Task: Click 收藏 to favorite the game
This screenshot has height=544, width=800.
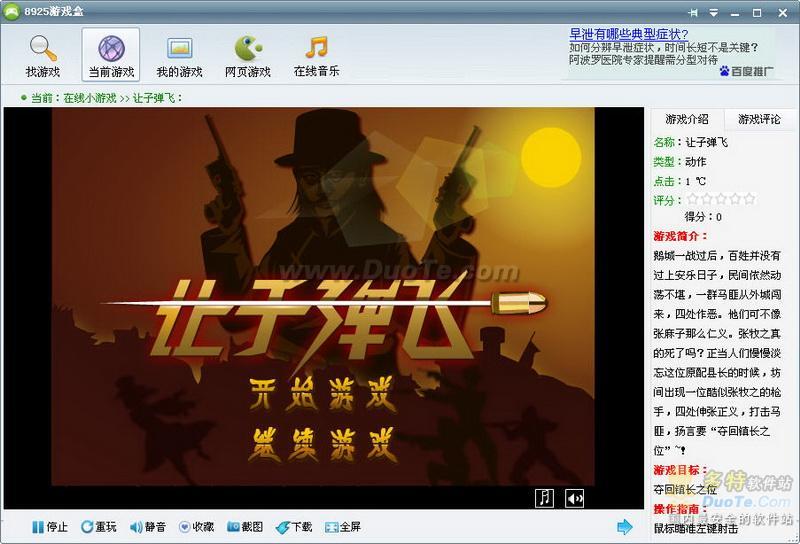Action: [196, 527]
